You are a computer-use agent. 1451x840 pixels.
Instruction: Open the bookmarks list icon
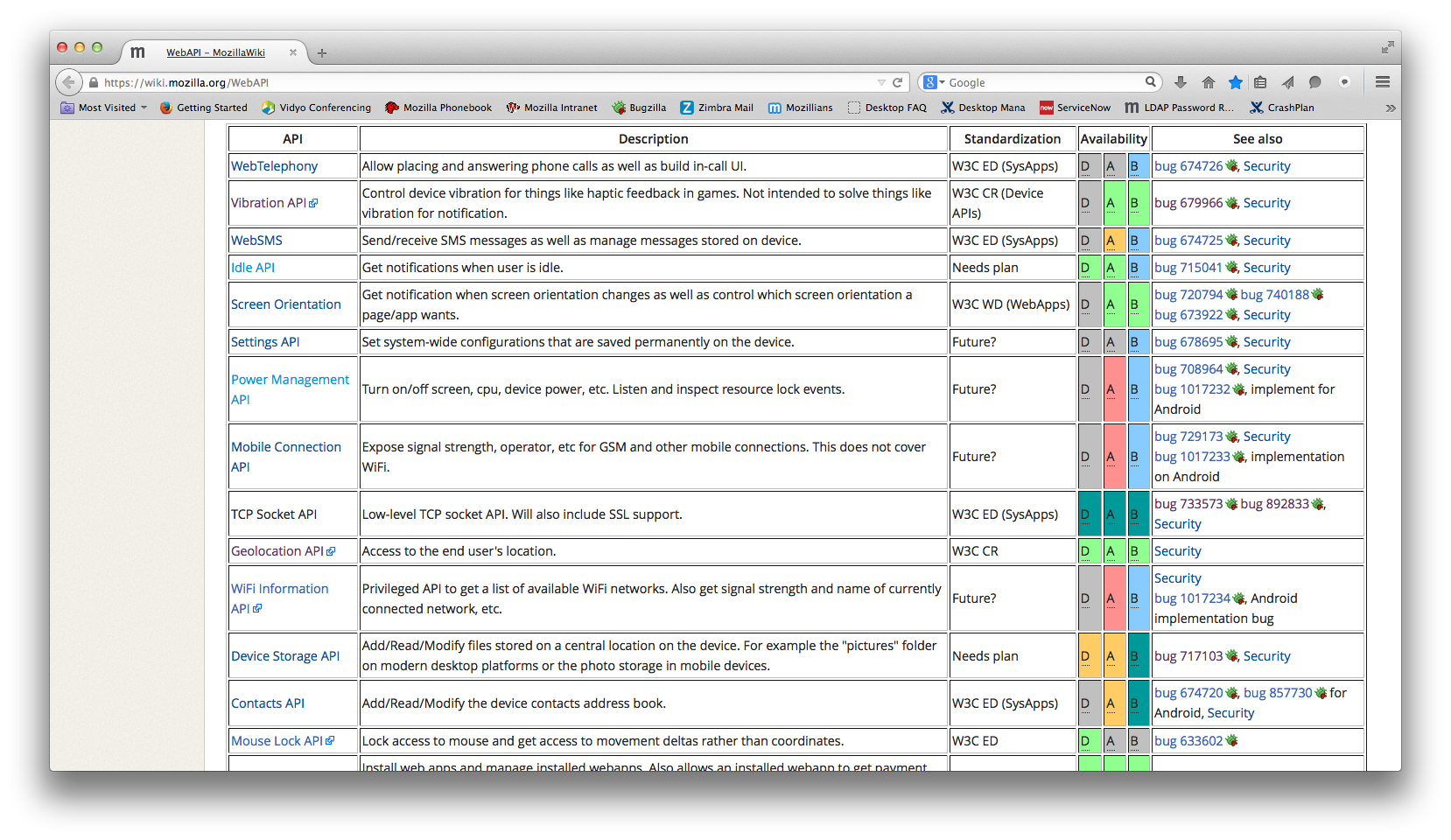[1260, 82]
